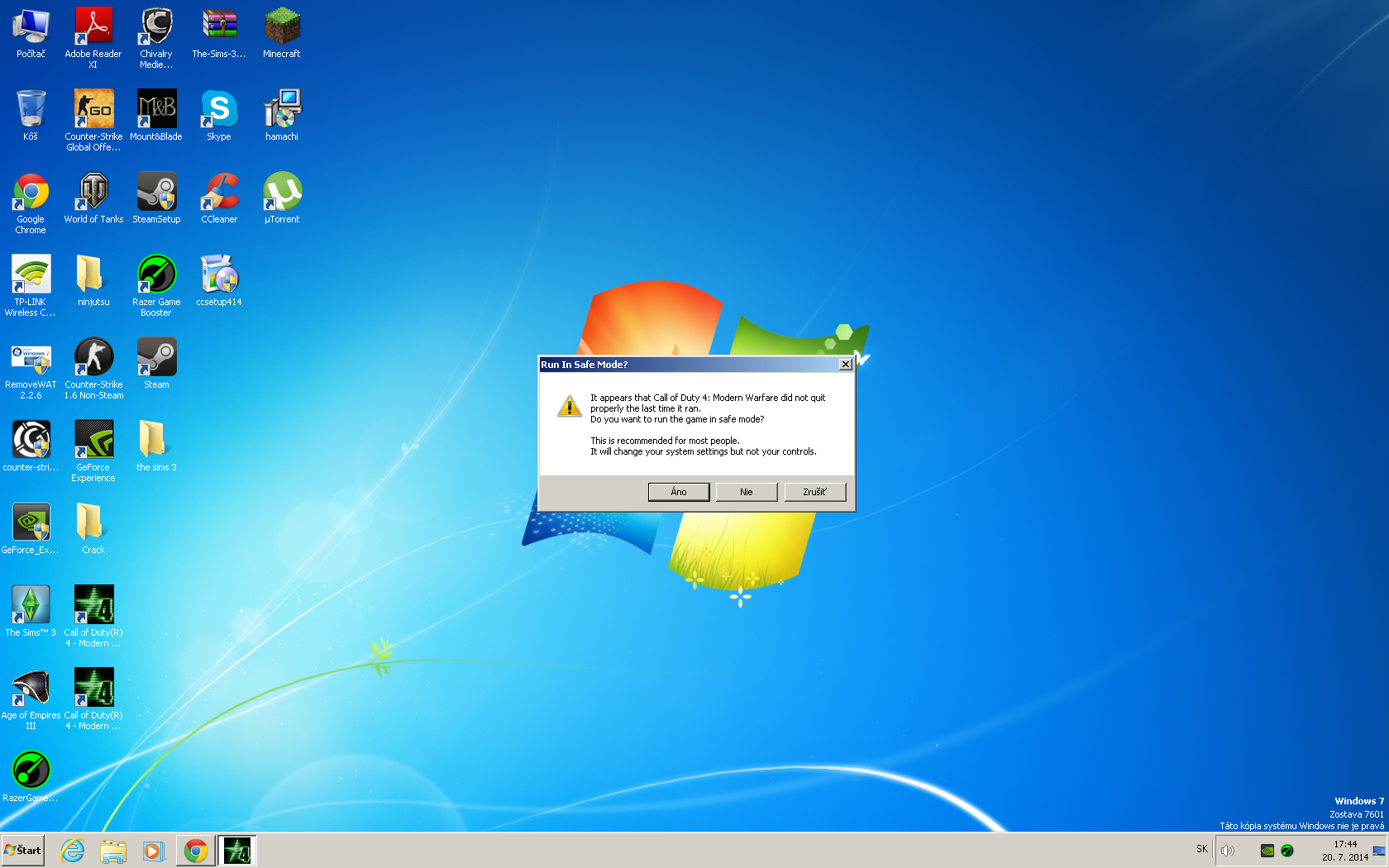
Task: Select the CCleaner desktop shortcut
Action: click(219, 198)
